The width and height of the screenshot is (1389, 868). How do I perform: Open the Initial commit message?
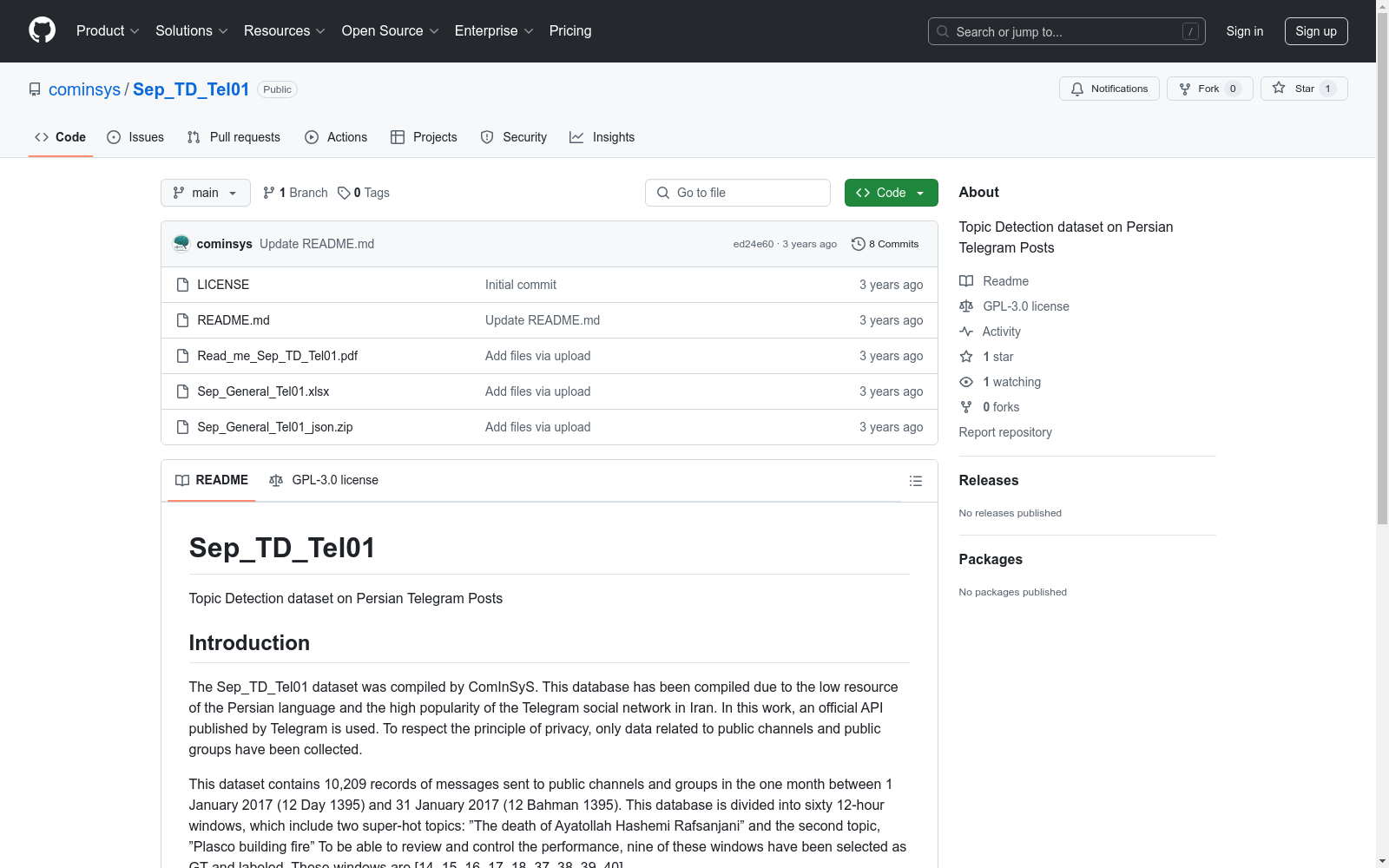tap(521, 285)
